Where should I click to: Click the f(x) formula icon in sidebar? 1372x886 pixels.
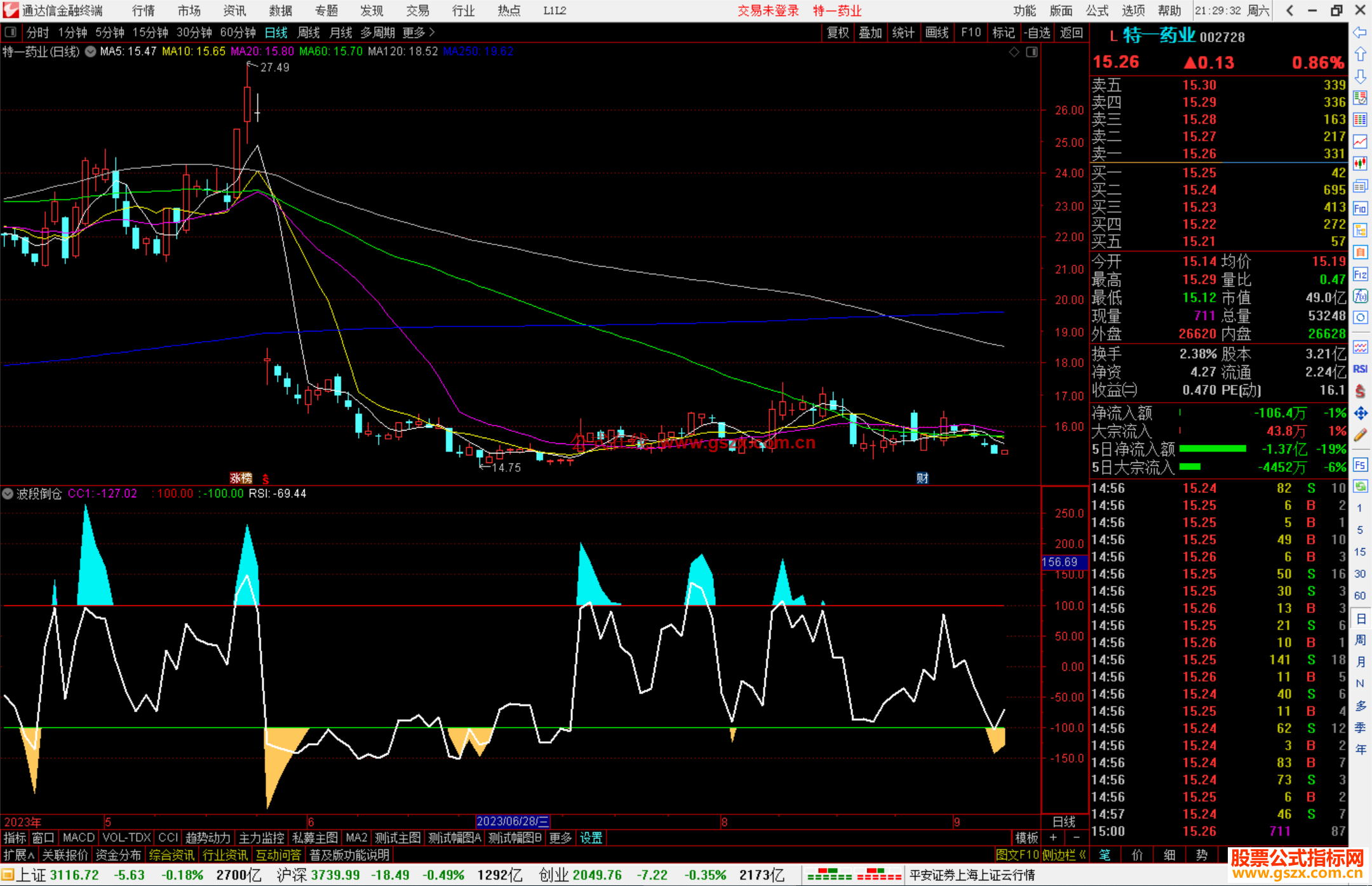pyautogui.click(x=1360, y=296)
